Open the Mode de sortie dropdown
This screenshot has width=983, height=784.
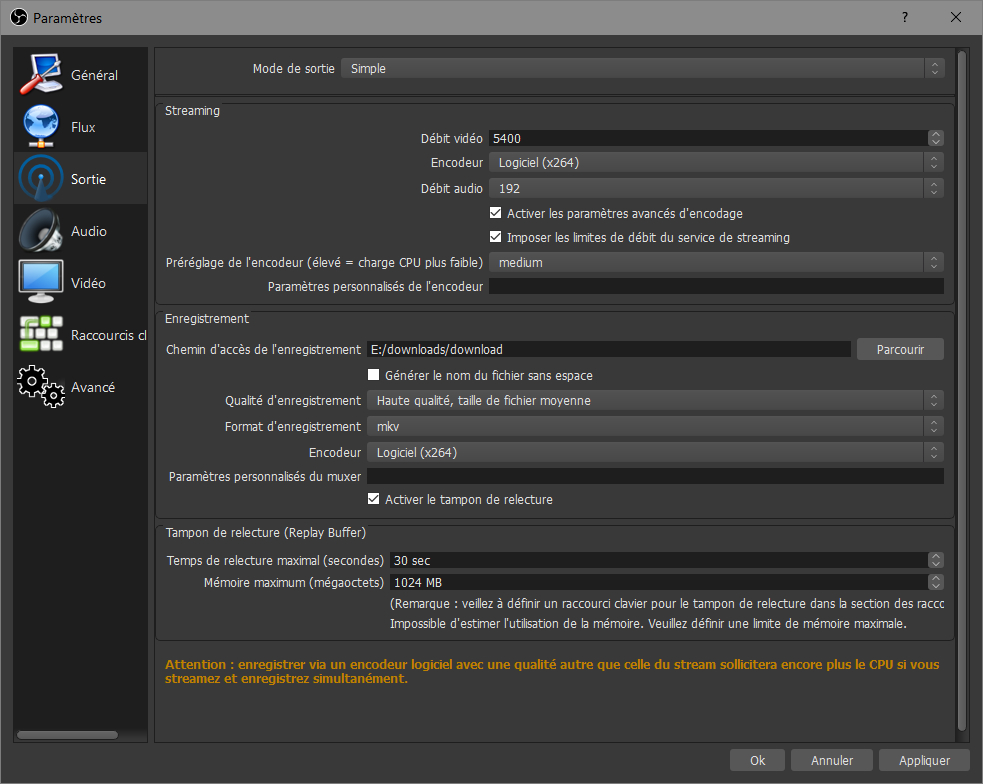click(643, 68)
